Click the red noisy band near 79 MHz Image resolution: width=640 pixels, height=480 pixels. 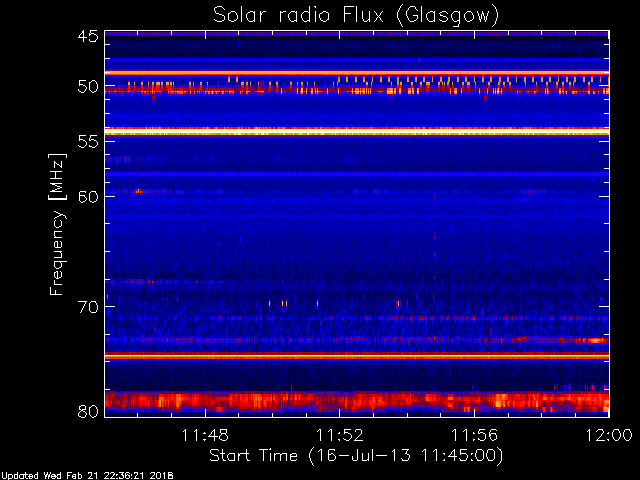coord(357,401)
